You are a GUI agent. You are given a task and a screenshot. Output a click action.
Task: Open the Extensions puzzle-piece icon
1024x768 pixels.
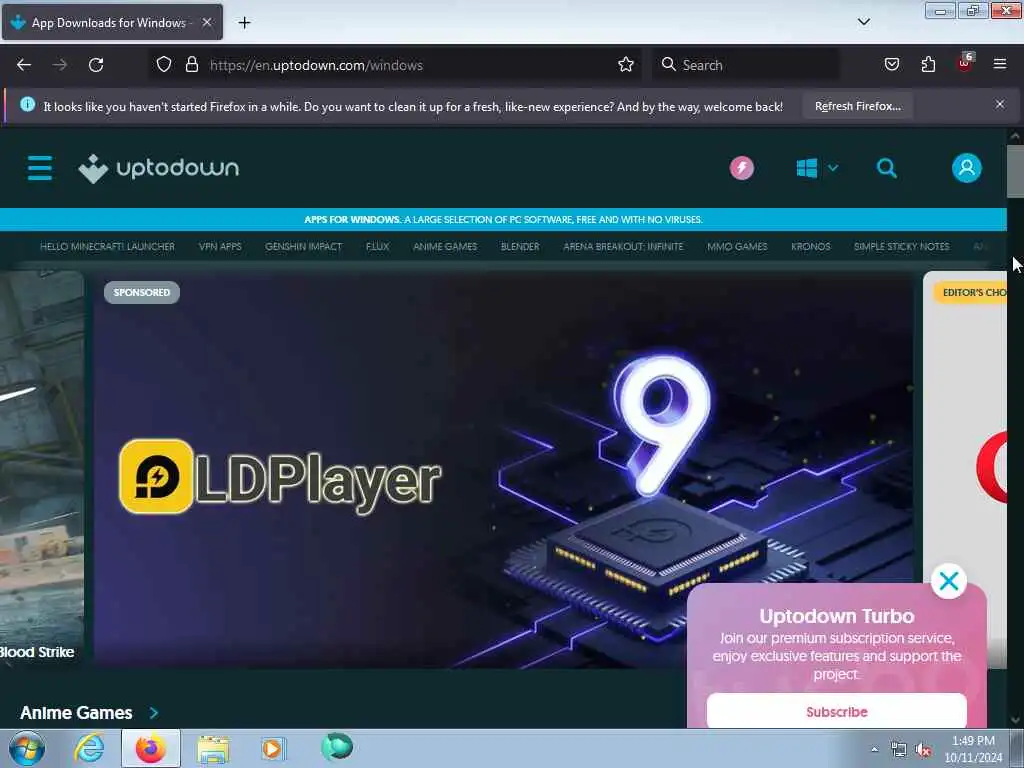coord(928,64)
